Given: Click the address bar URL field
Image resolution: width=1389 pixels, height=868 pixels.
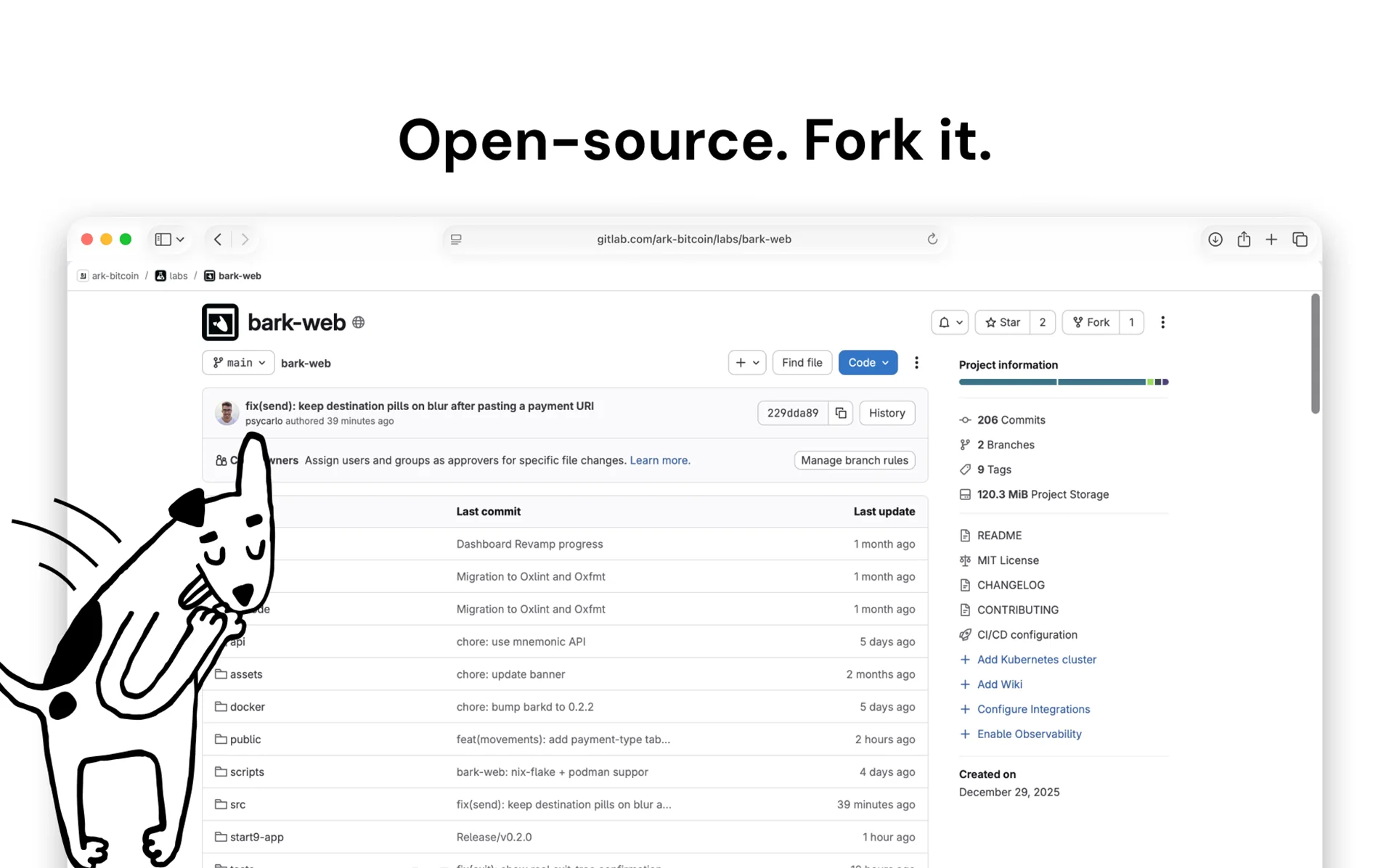Looking at the screenshot, I should [694, 239].
